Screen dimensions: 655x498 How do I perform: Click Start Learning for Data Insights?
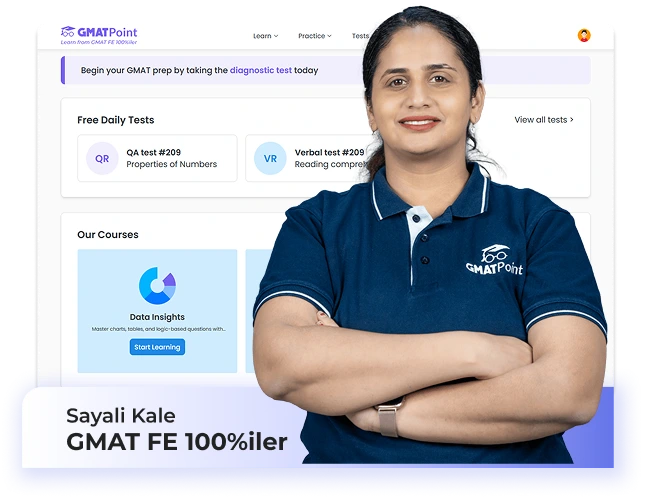click(157, 347)
